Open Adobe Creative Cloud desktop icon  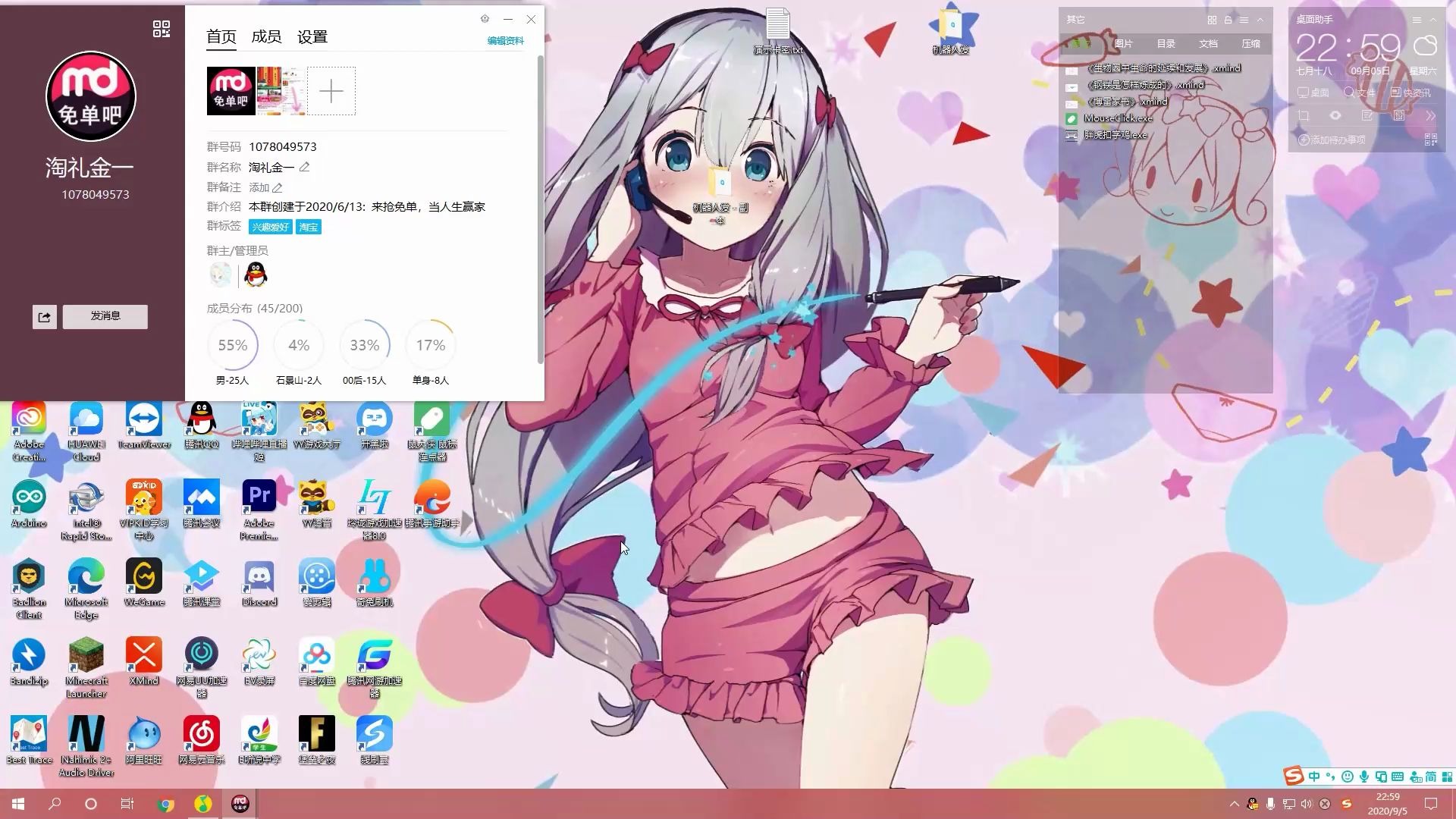tap(29, 431)
